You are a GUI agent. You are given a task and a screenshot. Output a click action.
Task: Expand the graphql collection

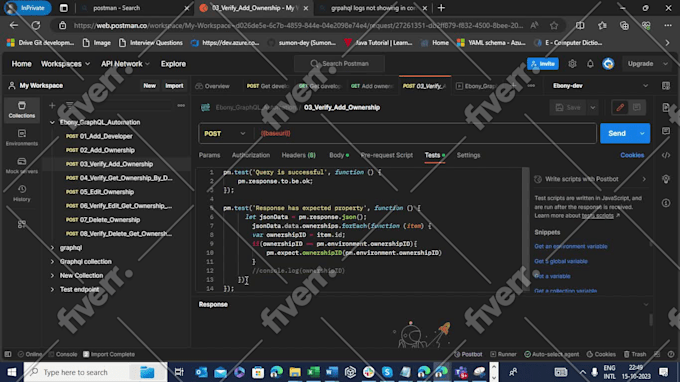52,248
